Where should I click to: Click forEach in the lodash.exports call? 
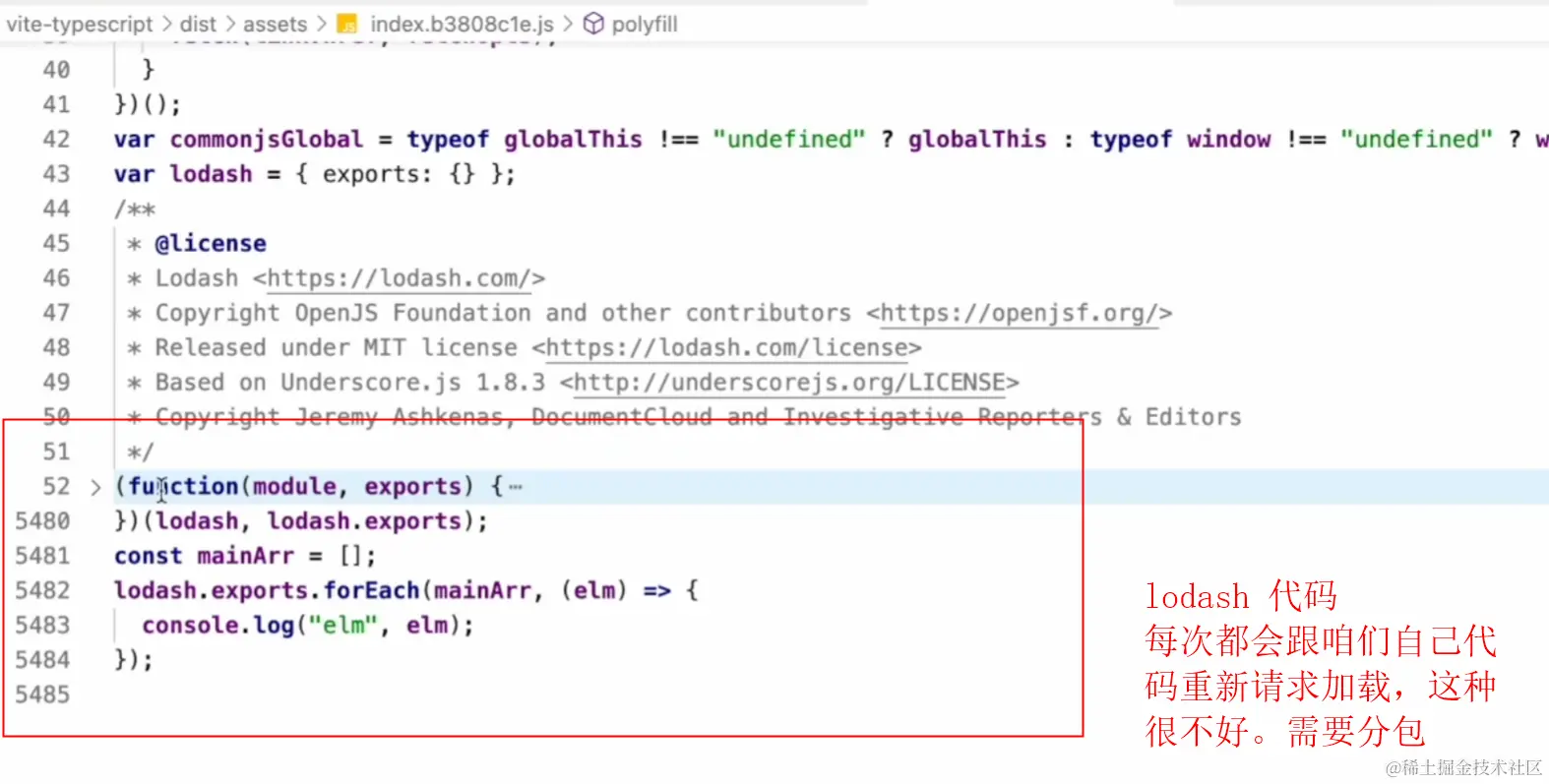(x=372, y=590)
